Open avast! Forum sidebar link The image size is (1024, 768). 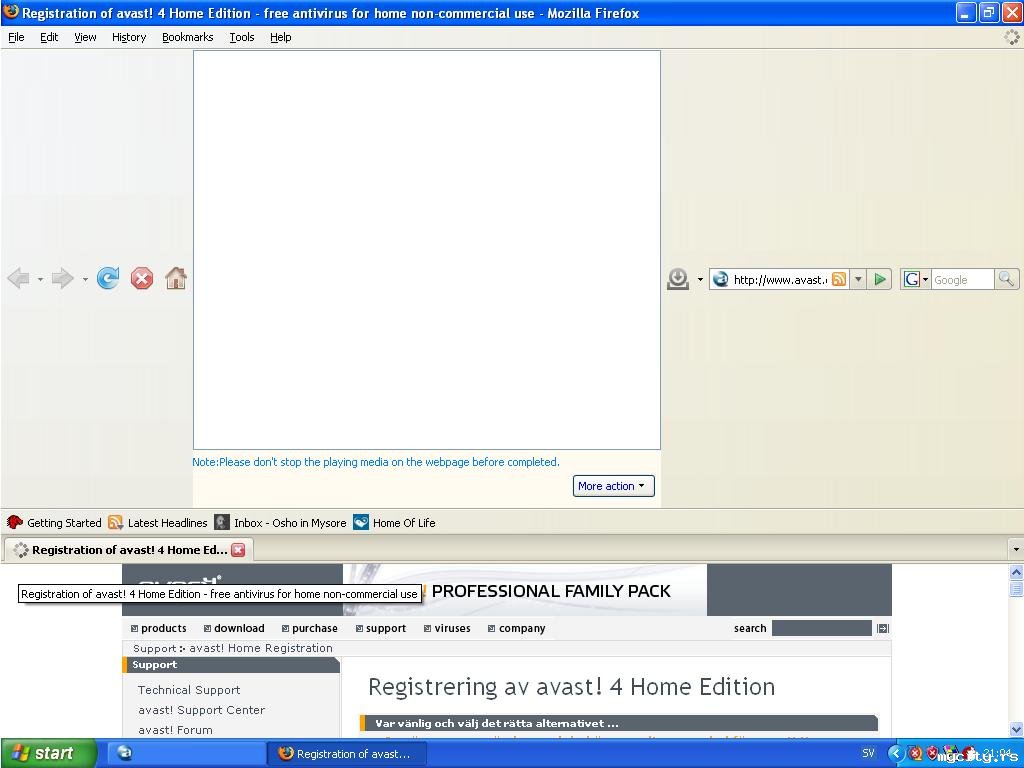[175, 730]
